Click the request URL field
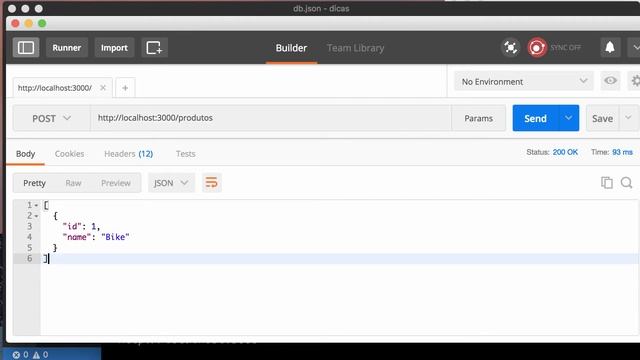The height and width of the screenshot is (360, 640). pos(271,118)
